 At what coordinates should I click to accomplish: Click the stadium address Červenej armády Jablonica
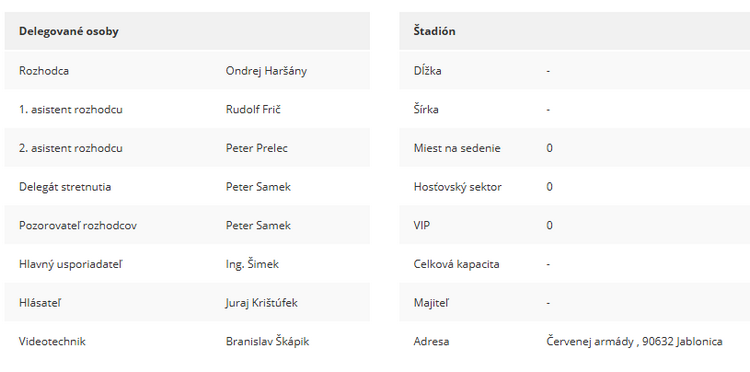(x=634, y=342)
